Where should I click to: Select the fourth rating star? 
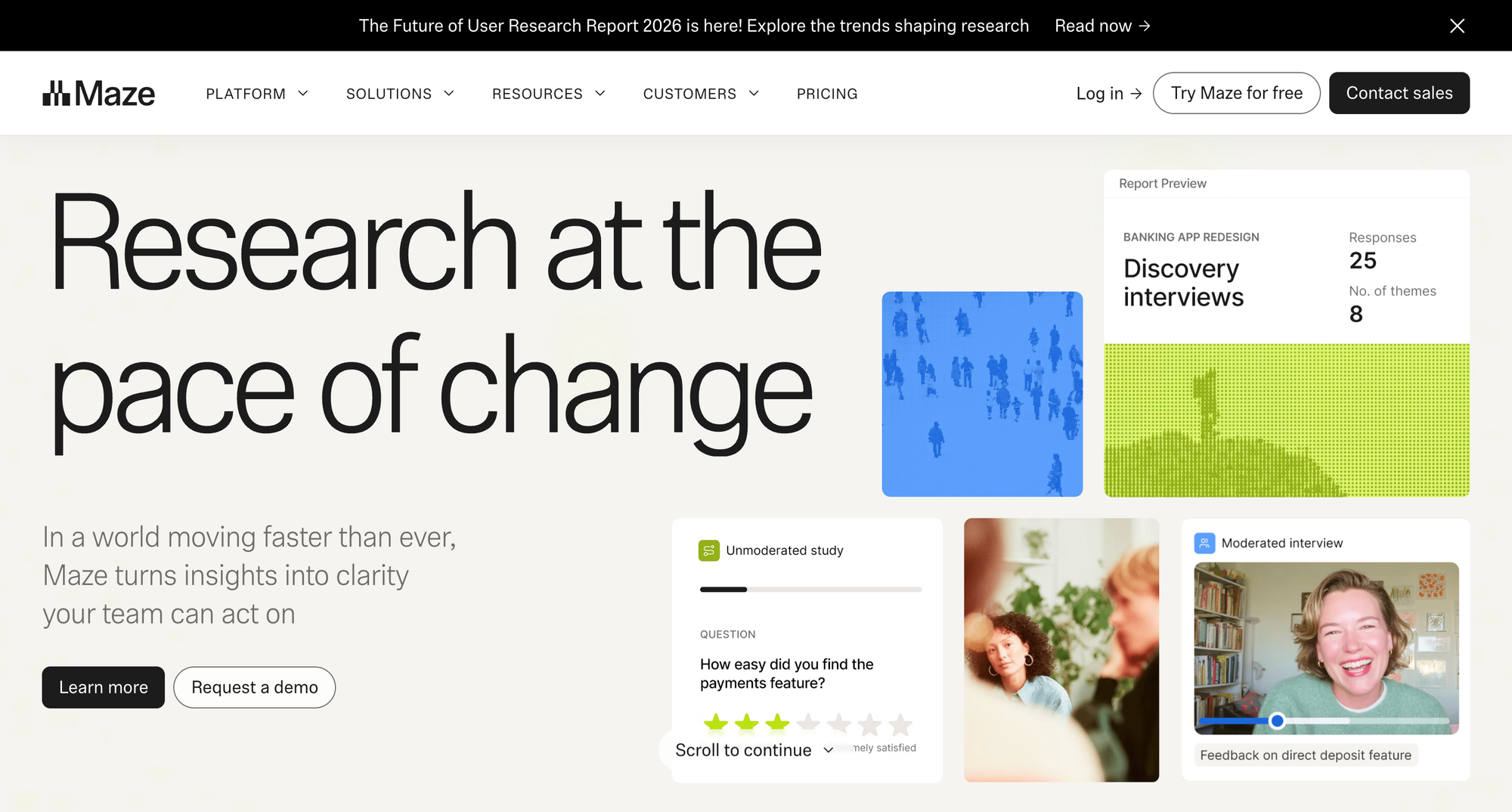[x=808, y=724]
